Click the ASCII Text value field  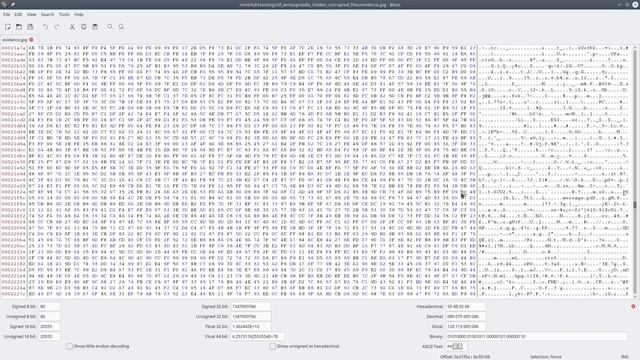(456, 346)
